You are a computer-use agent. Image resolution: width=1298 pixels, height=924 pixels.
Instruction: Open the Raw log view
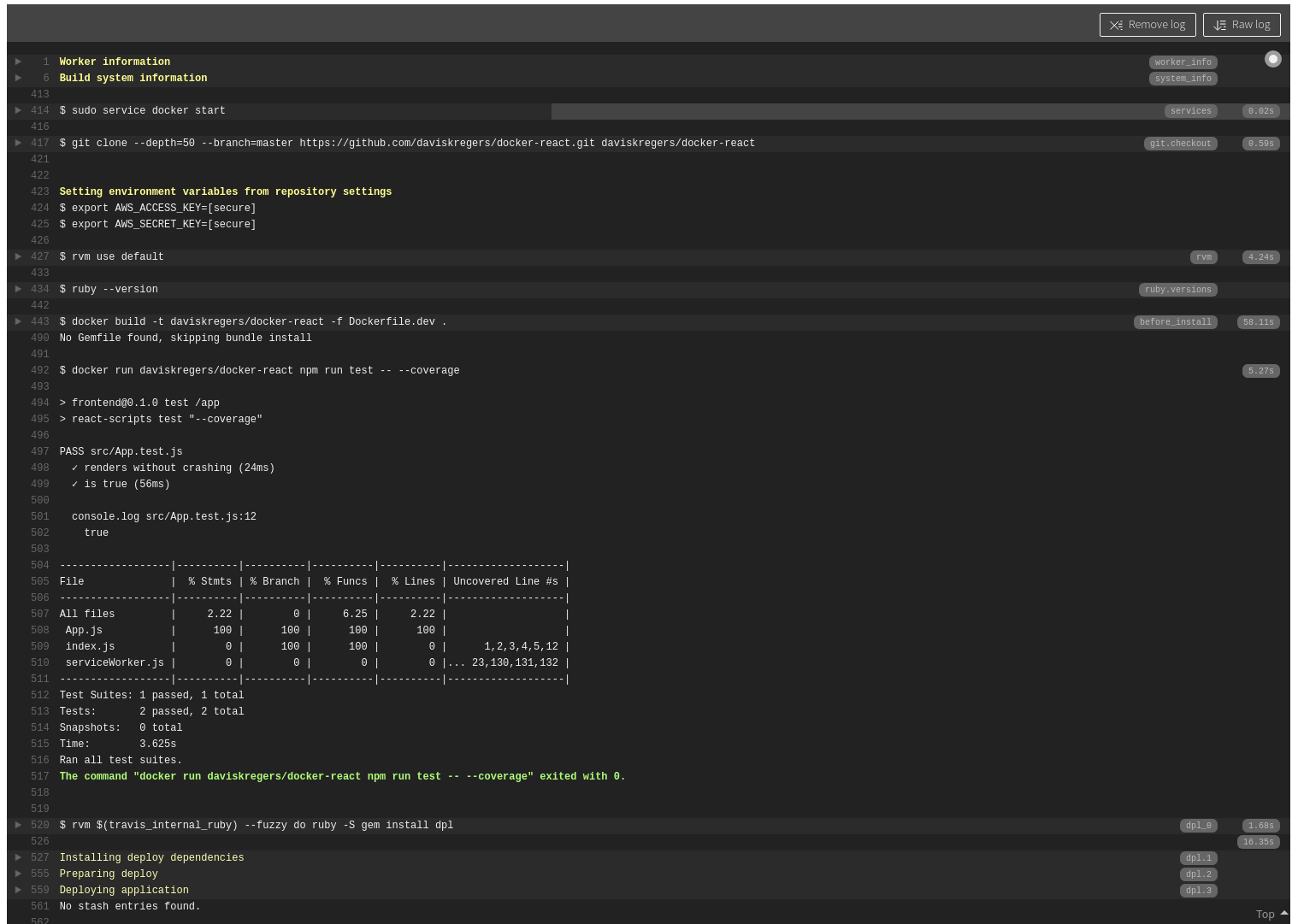point(1242,25)
